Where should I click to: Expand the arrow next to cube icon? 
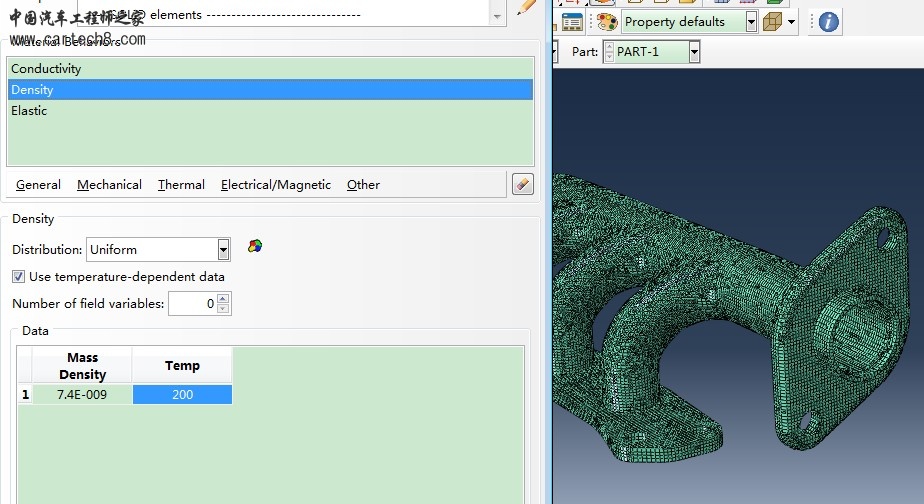(x=792, y=22)
